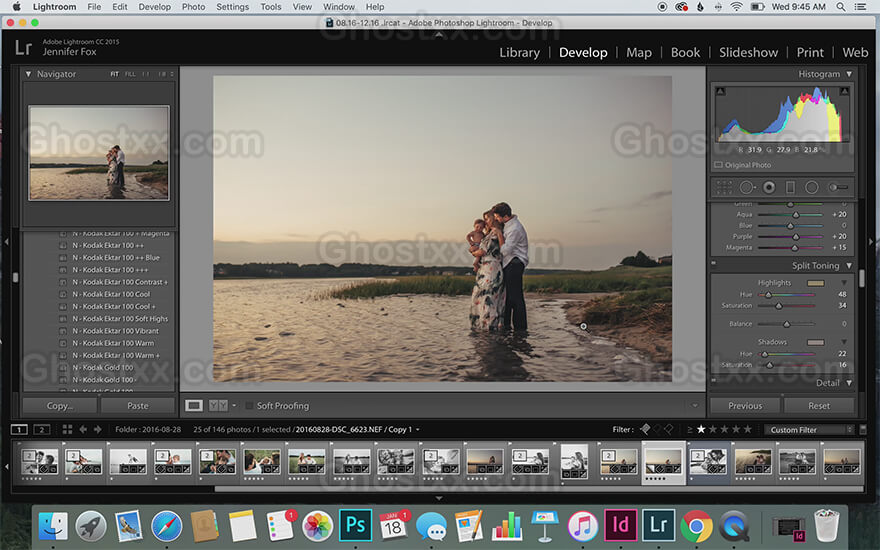Click the Shadows color swatch
The image size is (880, 550).
click(x=815, y=342)
